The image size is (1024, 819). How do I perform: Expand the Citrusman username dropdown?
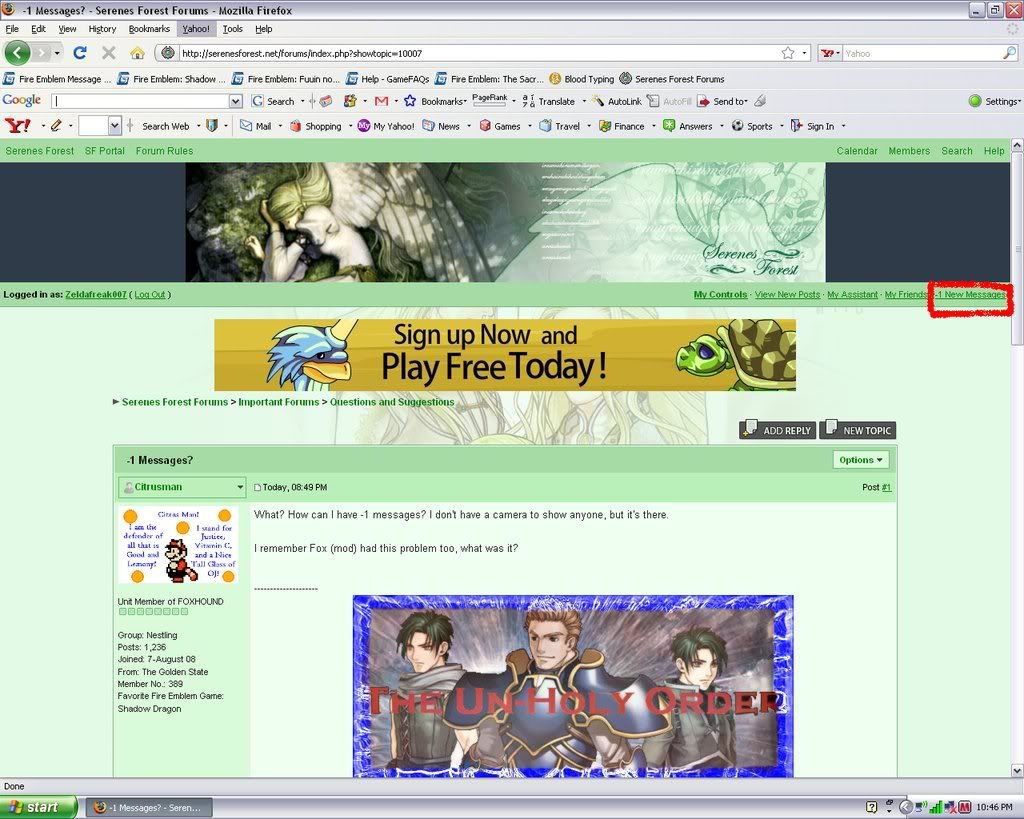[181, 487]
